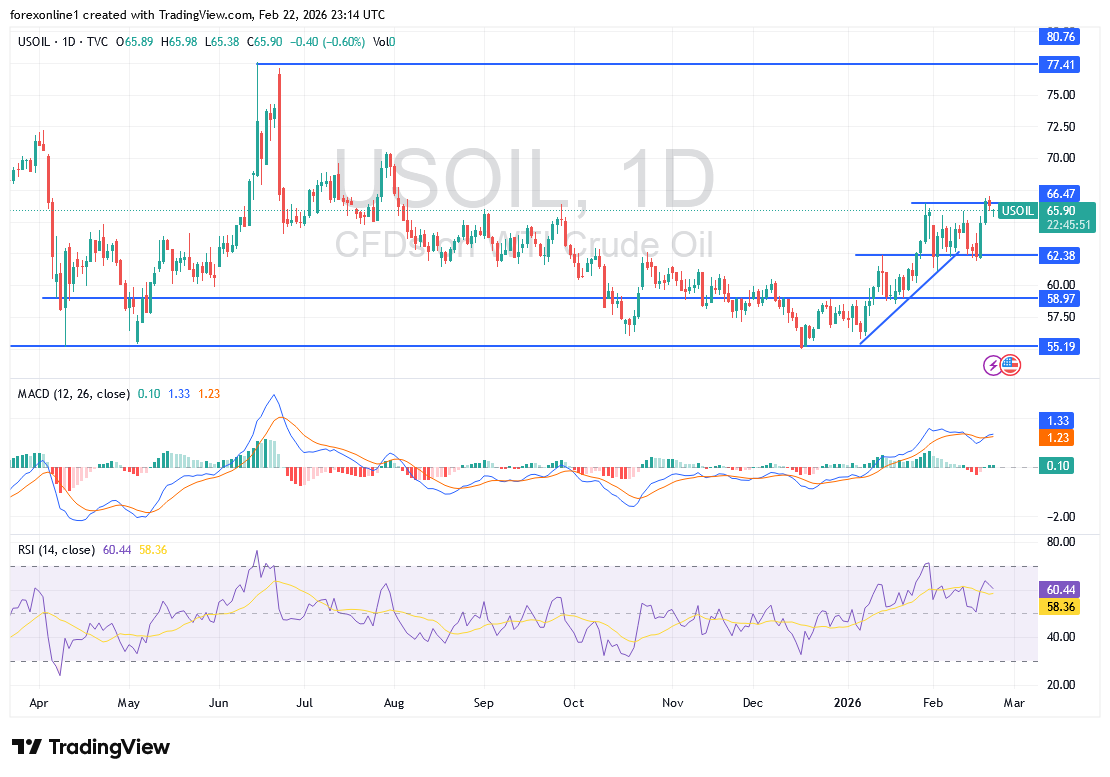The image size is (1110, 777).
Task: Click the Vol volume indicator label
Action: [x=381, y=41]
